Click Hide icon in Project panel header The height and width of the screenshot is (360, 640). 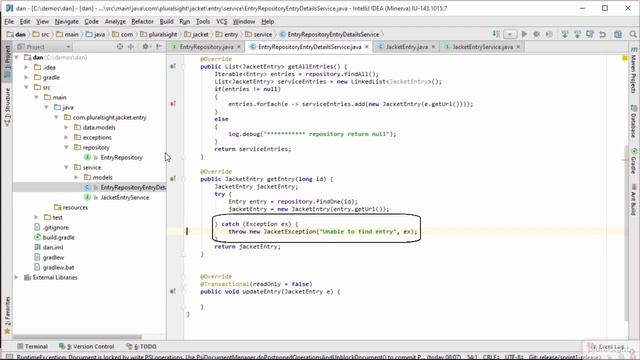tap(159, 47)
